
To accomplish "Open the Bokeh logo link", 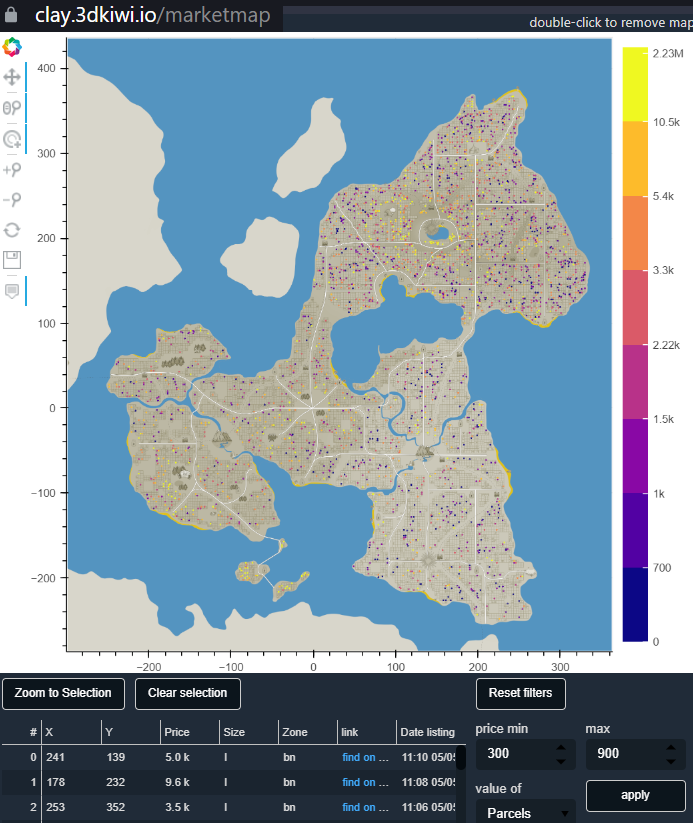I will (12, 47).
